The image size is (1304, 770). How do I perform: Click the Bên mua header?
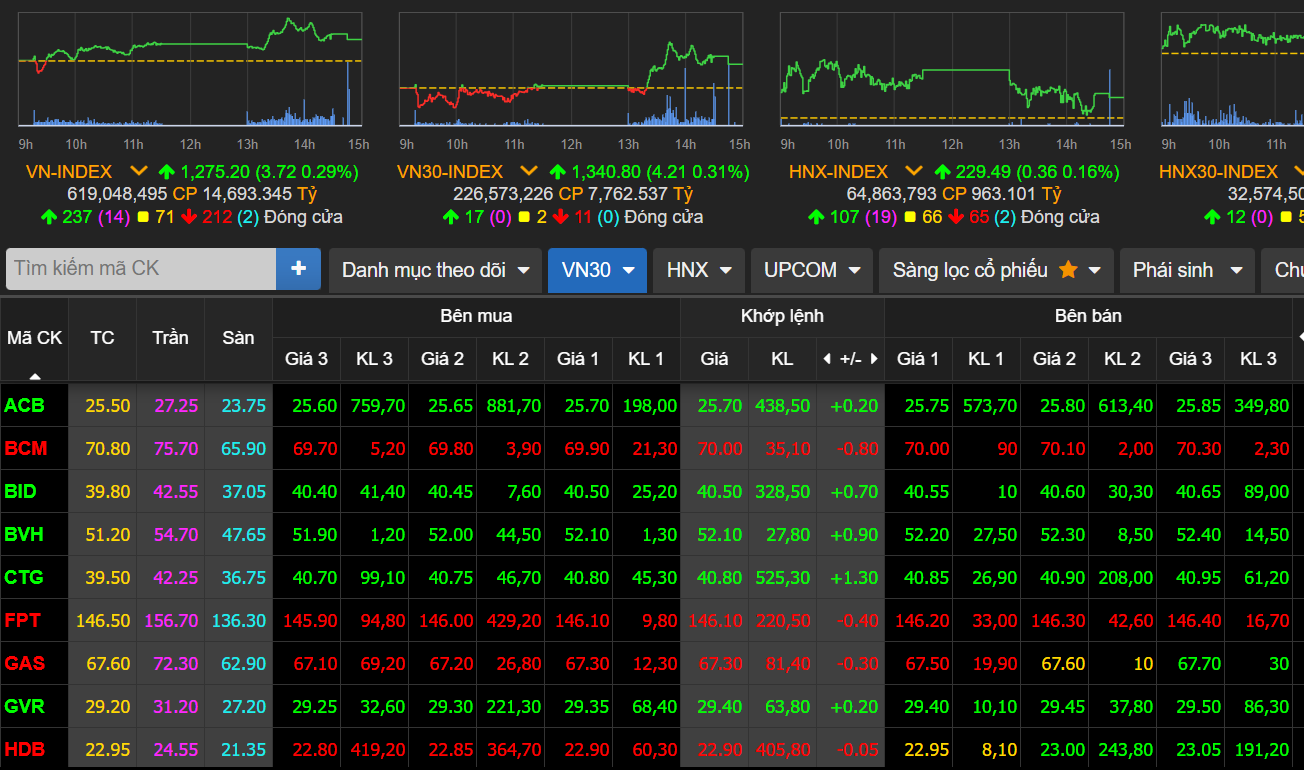click(476, 316)
